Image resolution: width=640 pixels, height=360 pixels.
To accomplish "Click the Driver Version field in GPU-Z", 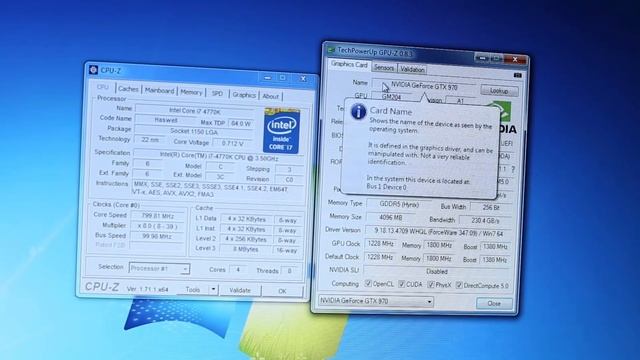I will 437,233.
